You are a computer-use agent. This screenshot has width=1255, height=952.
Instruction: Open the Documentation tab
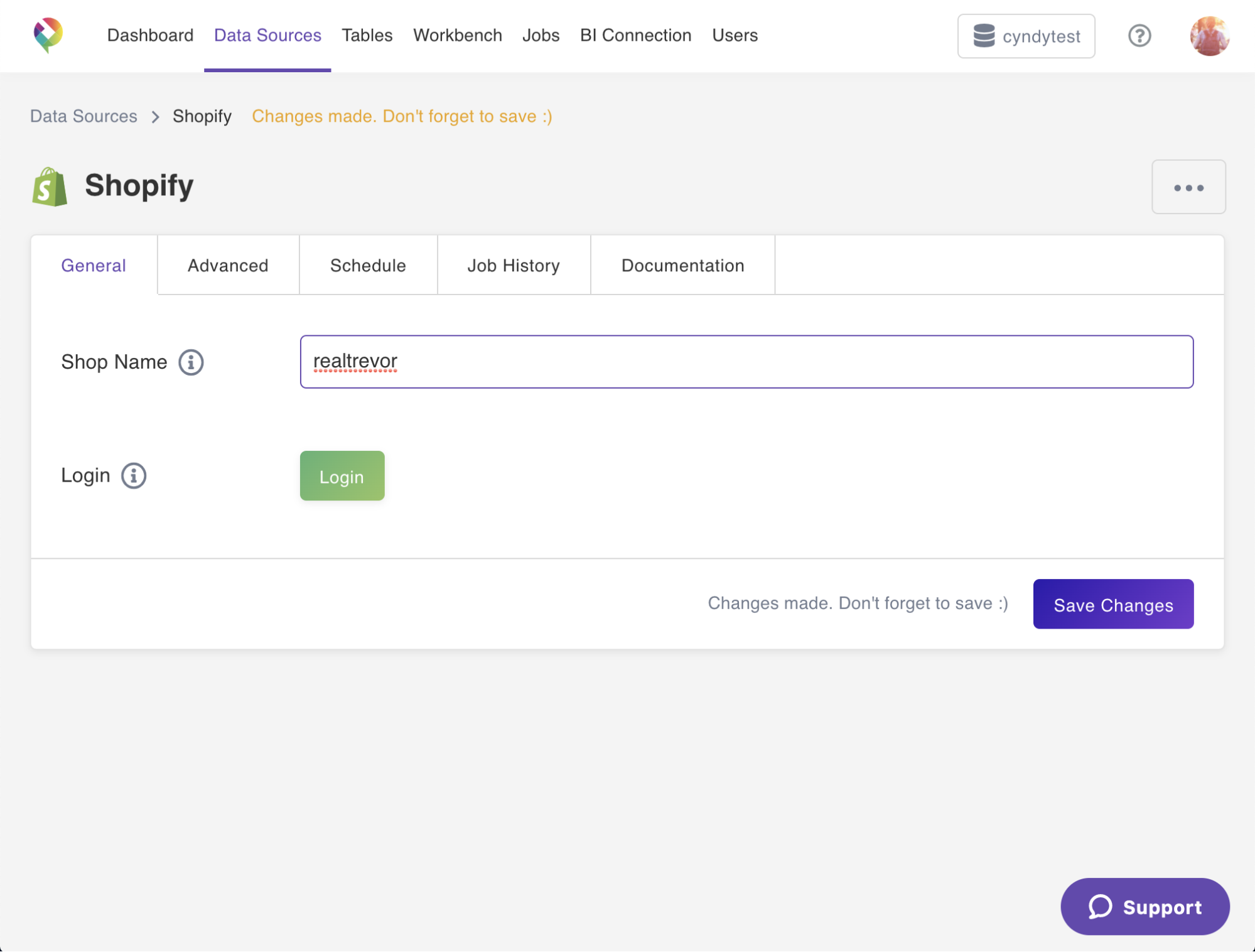[683, 264]
